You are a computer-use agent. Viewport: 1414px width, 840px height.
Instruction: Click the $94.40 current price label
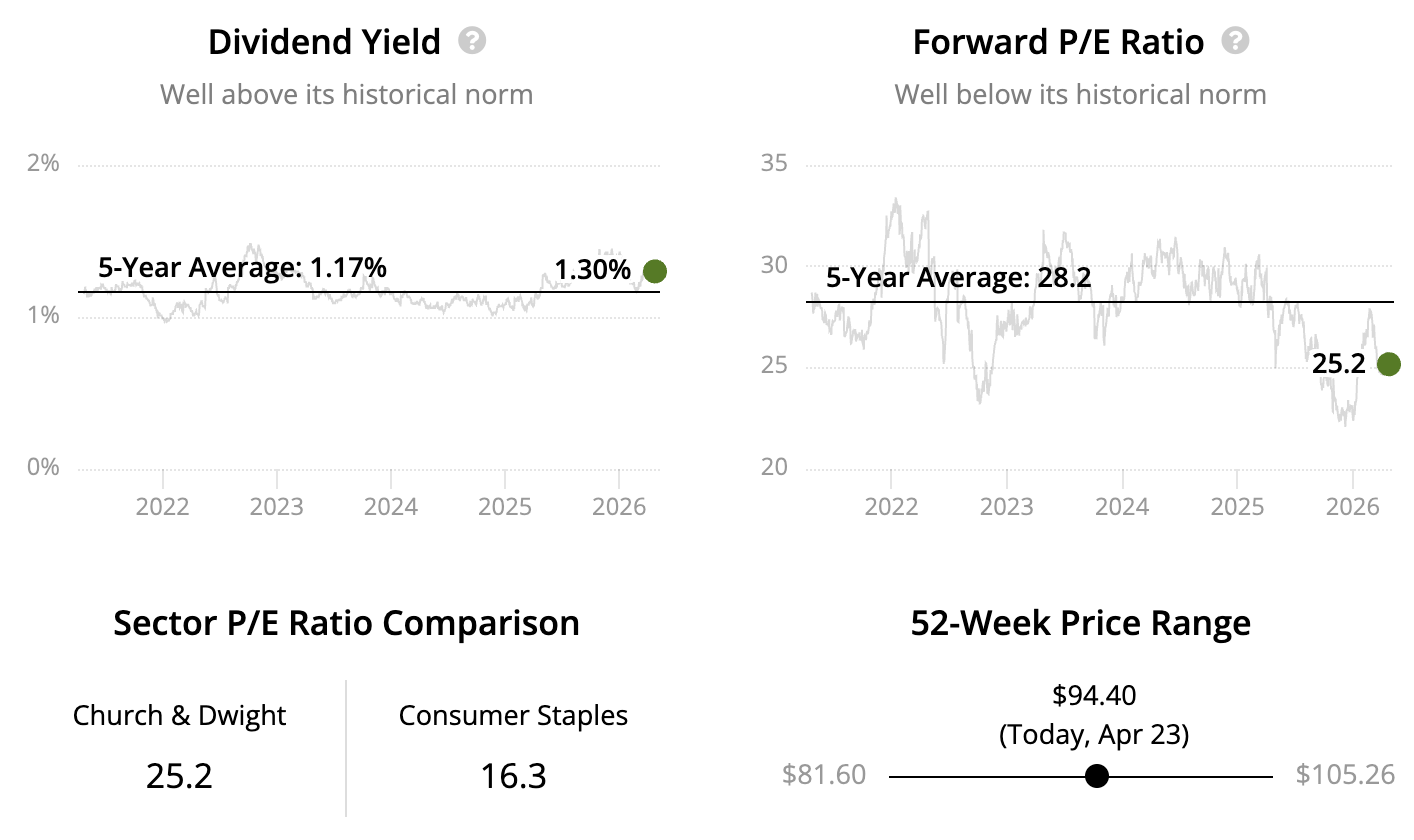[x=1094, y=694]
